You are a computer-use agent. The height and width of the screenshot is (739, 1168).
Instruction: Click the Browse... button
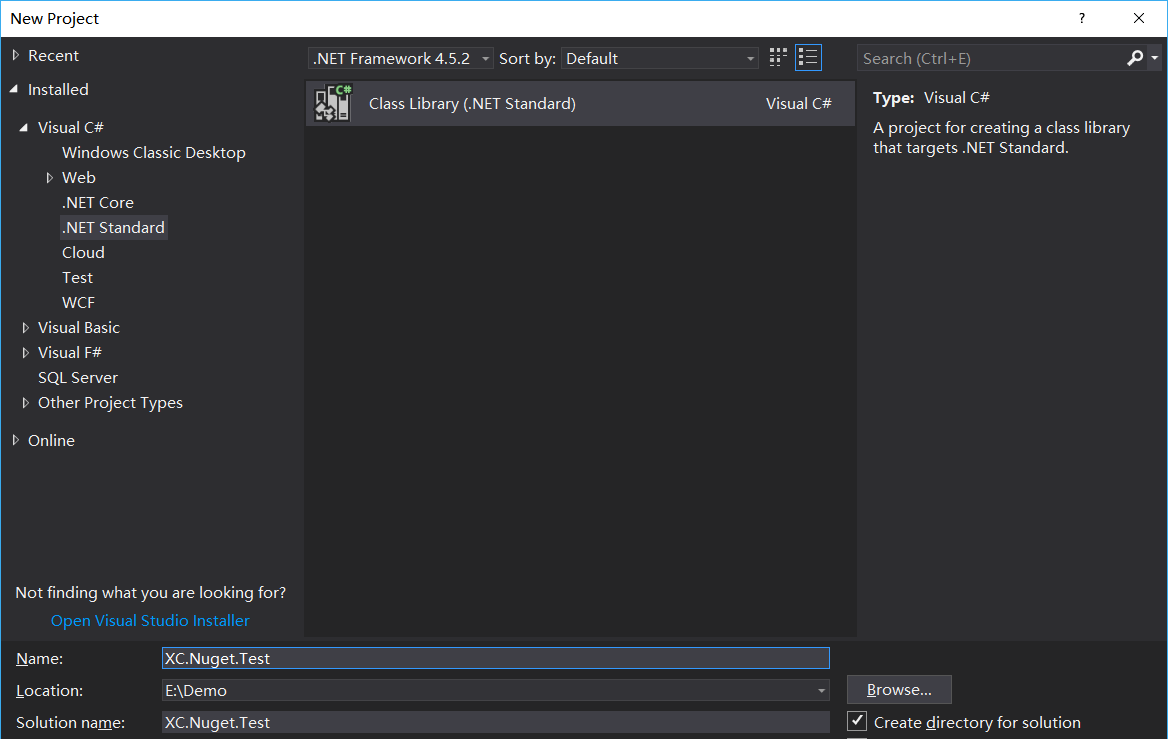point(899,690)
